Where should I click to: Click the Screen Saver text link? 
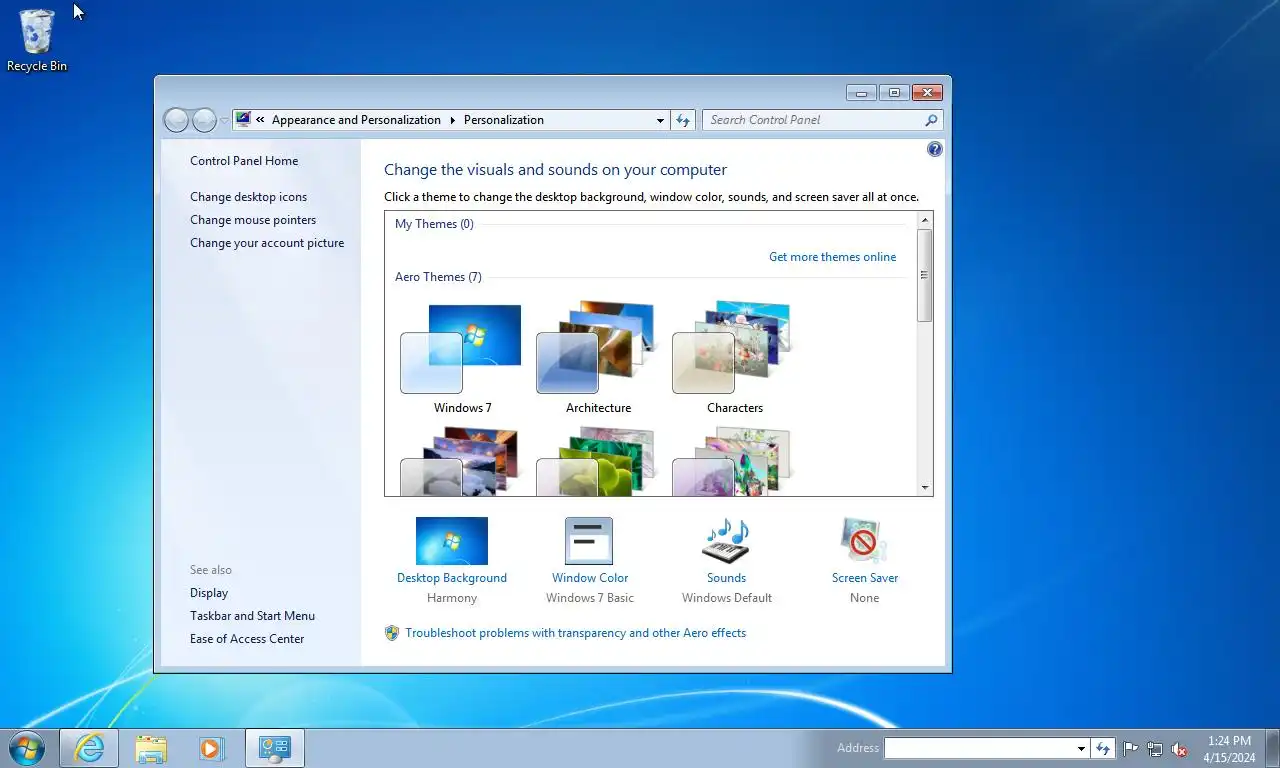coord(865,578)
